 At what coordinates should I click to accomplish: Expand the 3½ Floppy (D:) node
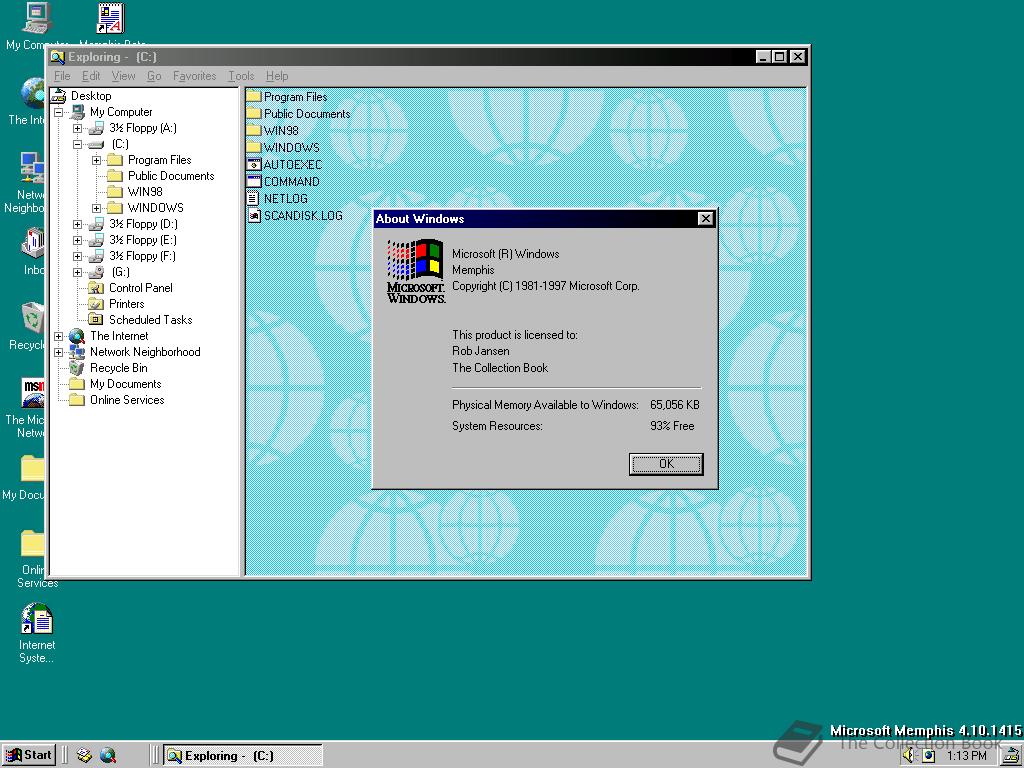[x=78, y=225]
